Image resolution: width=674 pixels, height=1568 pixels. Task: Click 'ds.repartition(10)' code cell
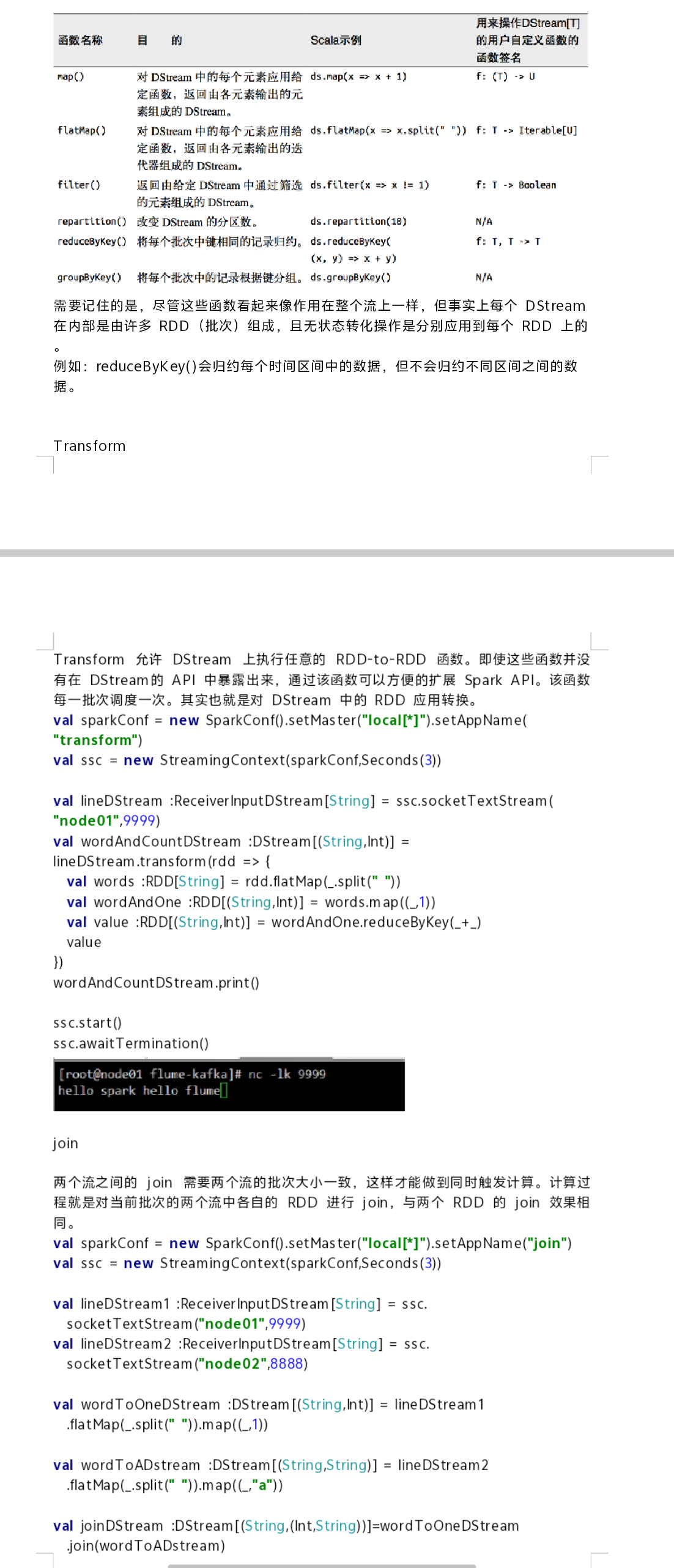coord(358,221)
